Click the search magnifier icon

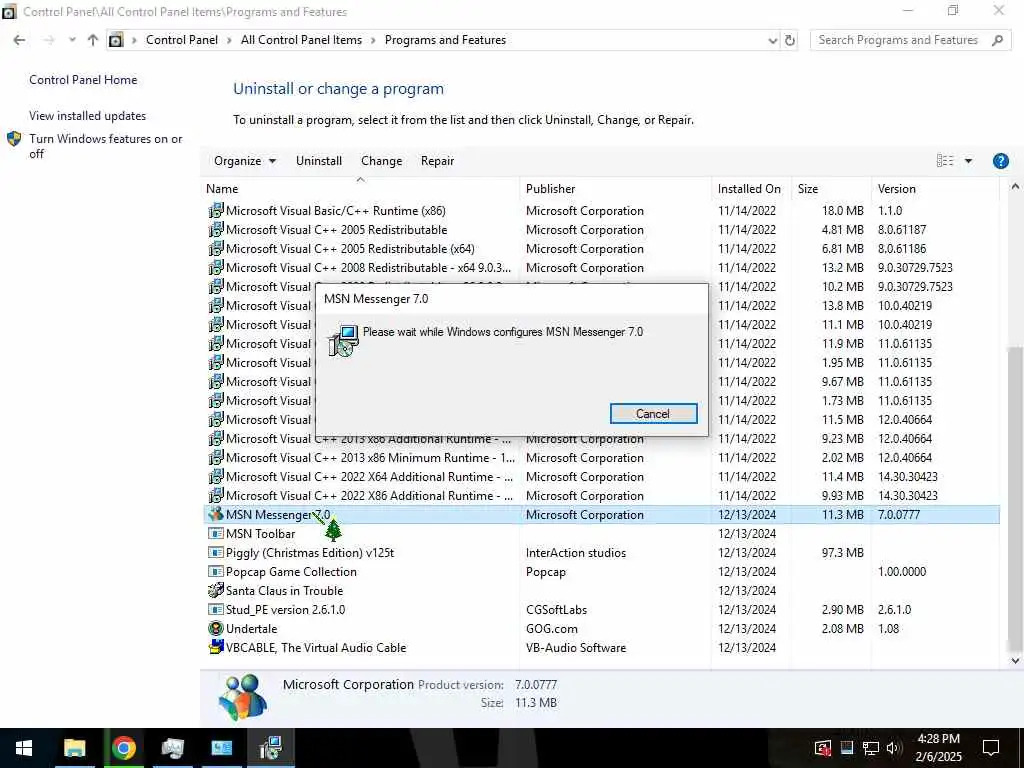click(x=997, y=40)
